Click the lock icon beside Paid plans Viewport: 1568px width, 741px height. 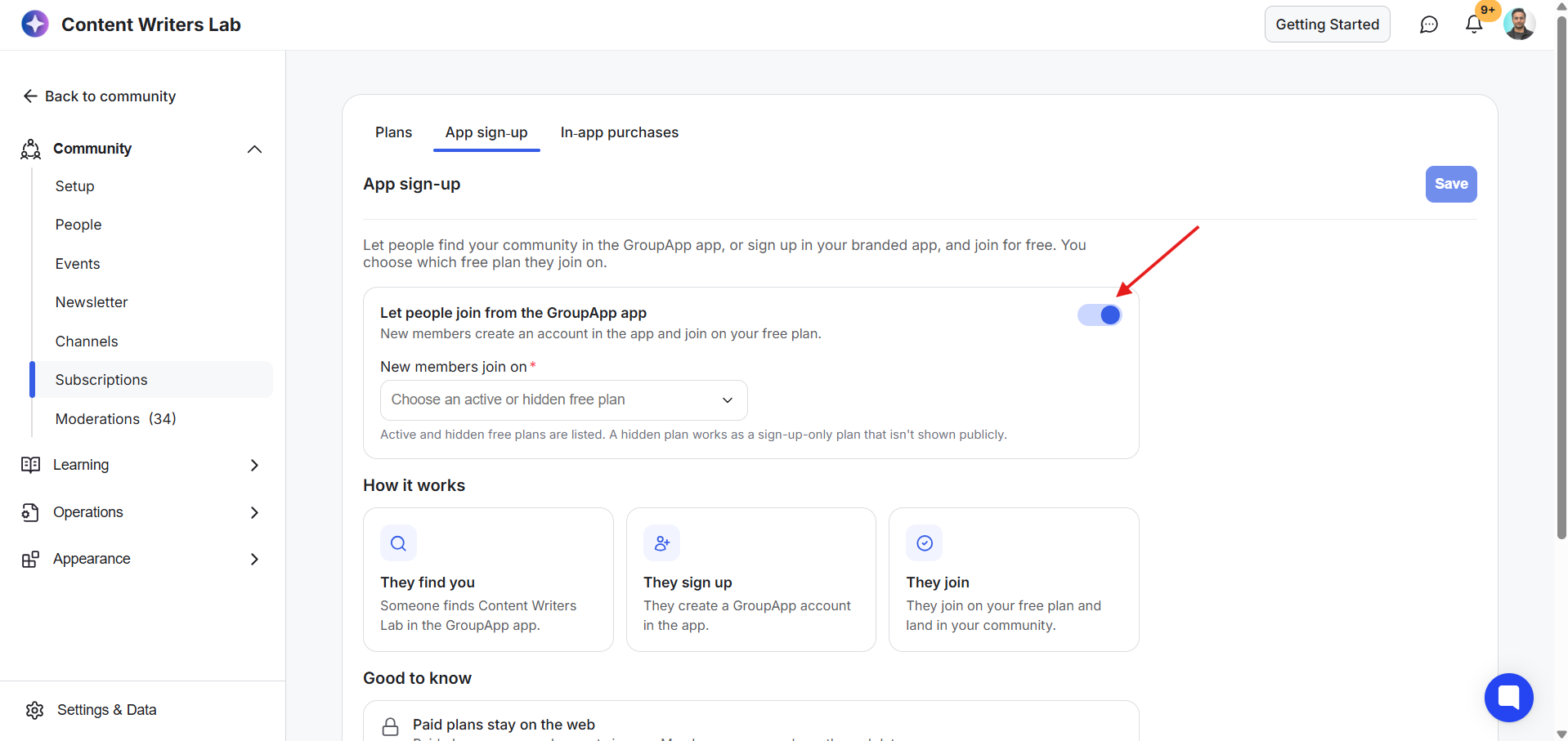pyautogui.click(x=391, y=726)
